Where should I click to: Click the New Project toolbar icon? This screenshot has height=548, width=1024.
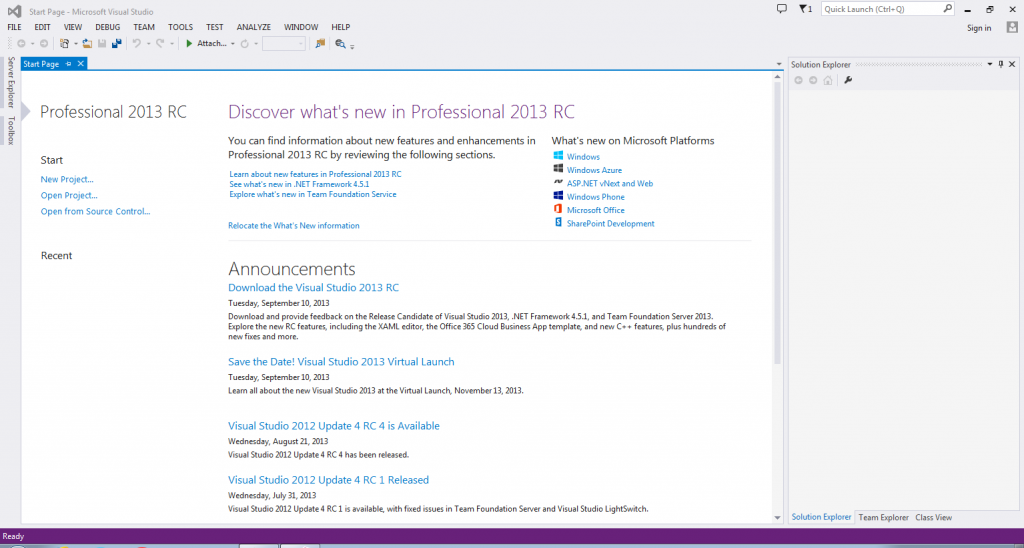tap(64, 44)
